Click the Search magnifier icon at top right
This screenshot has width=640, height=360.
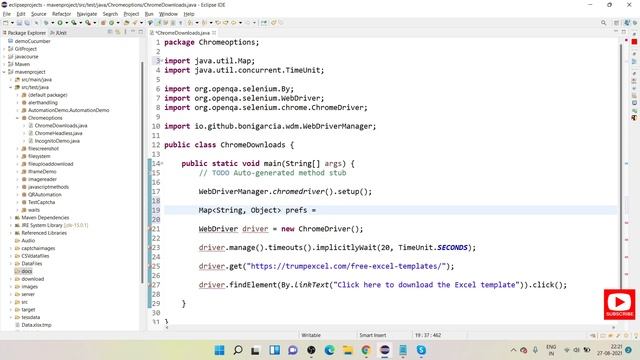click(x=603, y=23)
